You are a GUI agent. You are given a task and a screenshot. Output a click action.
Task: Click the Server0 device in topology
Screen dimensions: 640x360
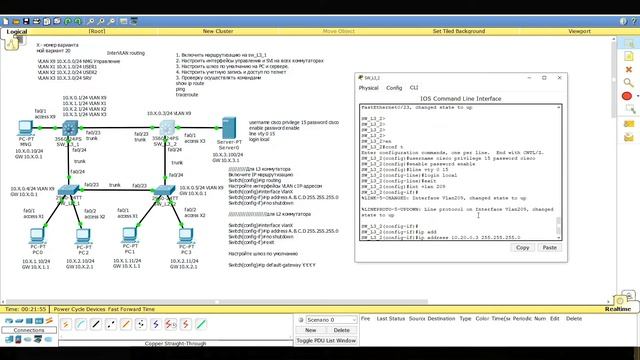(229, 128)
